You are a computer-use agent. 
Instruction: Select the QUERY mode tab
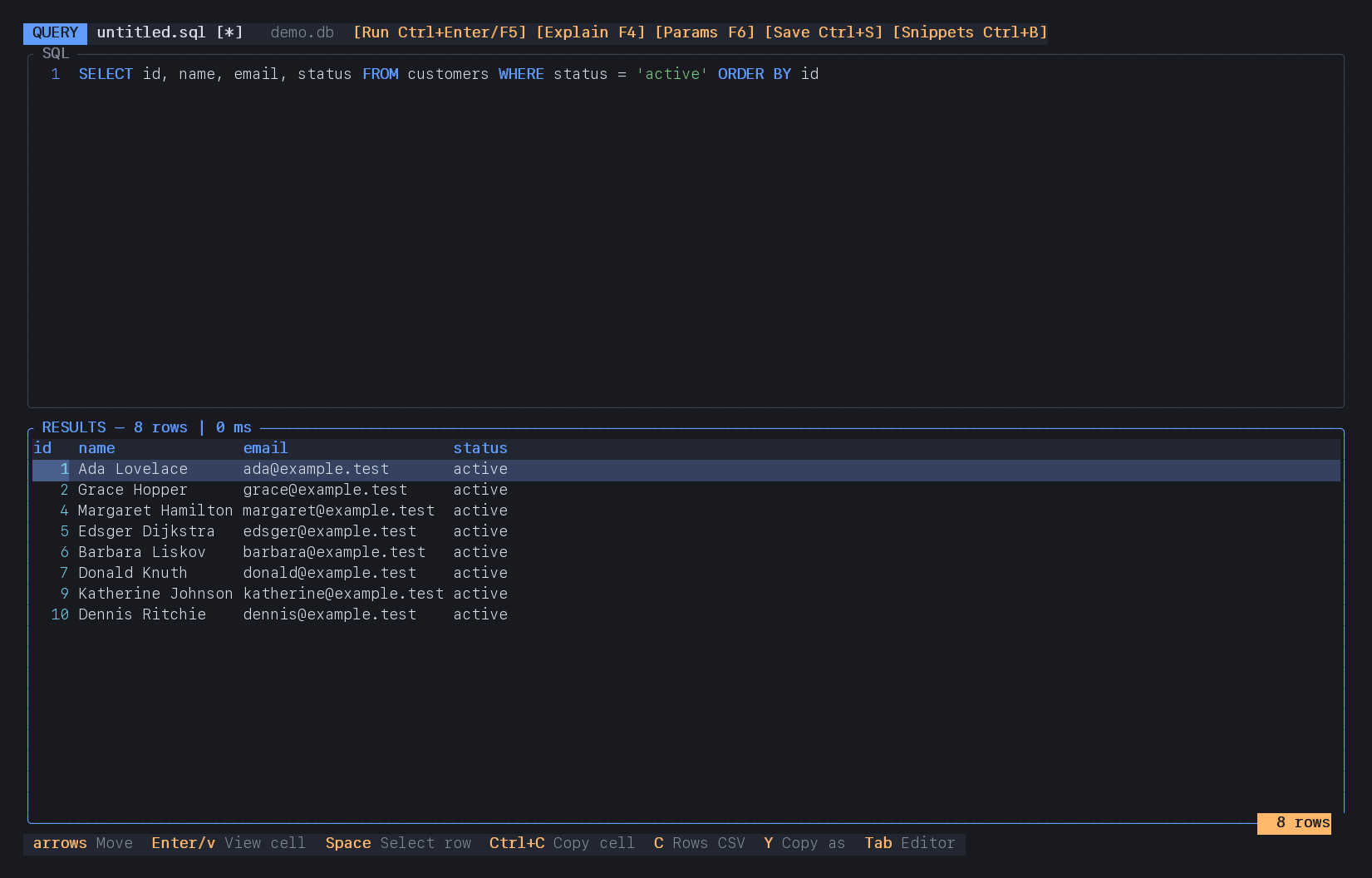[55, 32]
